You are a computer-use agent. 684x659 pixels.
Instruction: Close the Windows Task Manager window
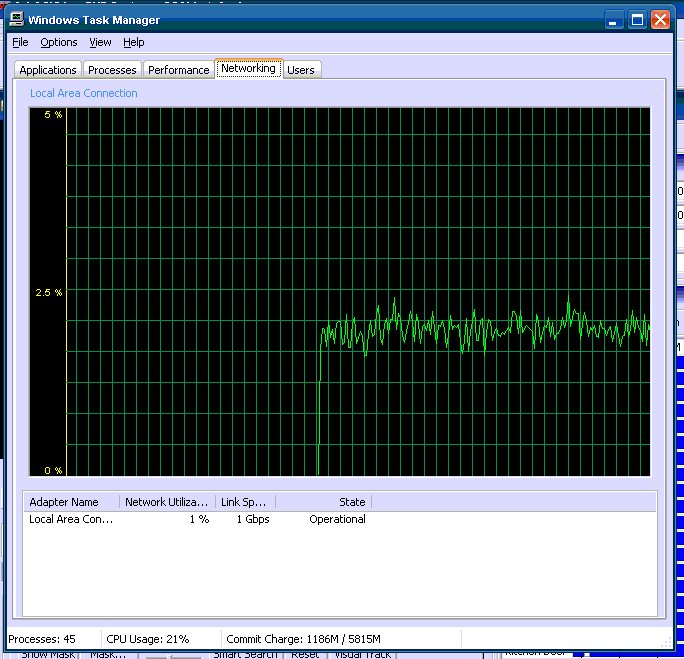(660, 20)
